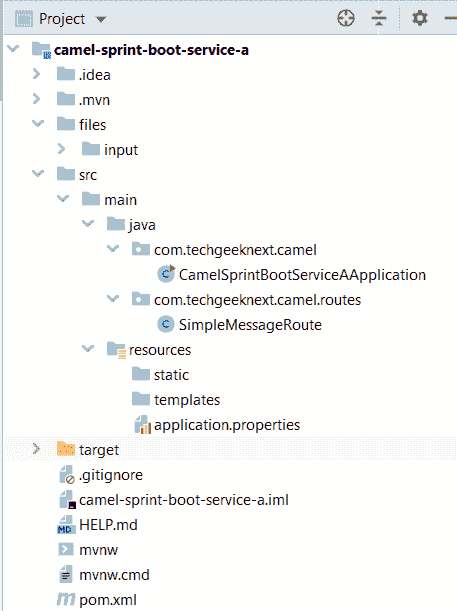Expand the .idea folder

click(x=36, y=74)
